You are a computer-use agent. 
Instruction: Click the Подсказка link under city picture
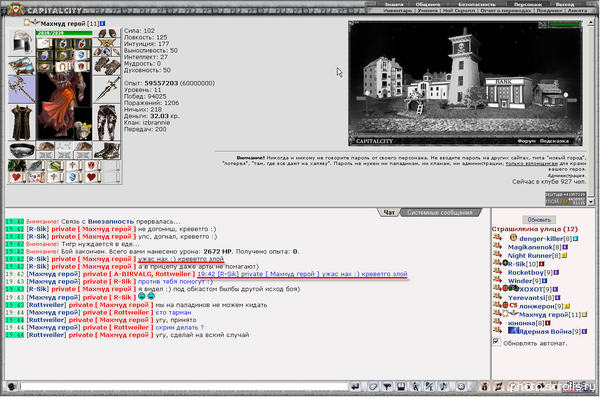click(554, 141)
